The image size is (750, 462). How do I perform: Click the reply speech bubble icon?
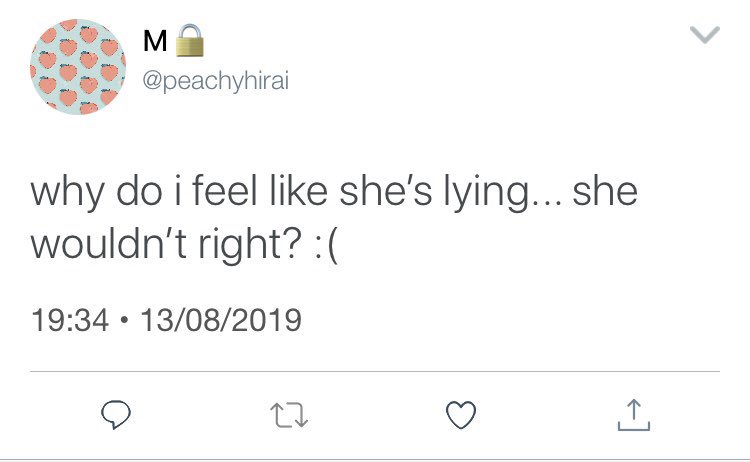click(x=111, y=413)
